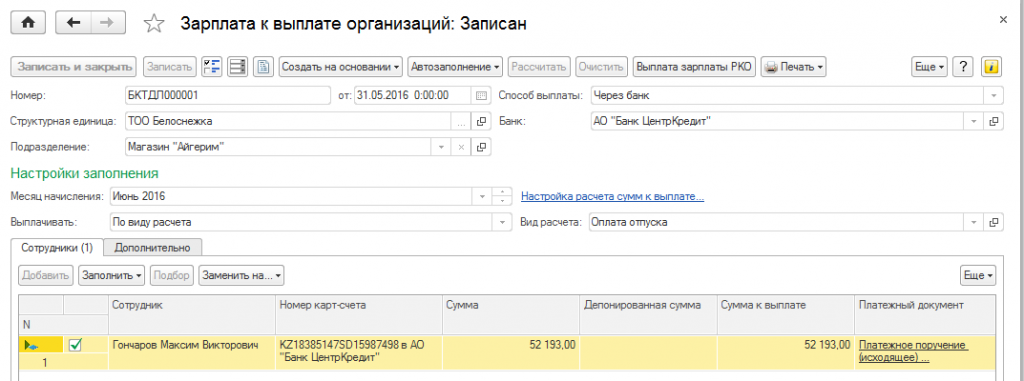Expand the Выплачивать dropdown list

tap(502, 222)
